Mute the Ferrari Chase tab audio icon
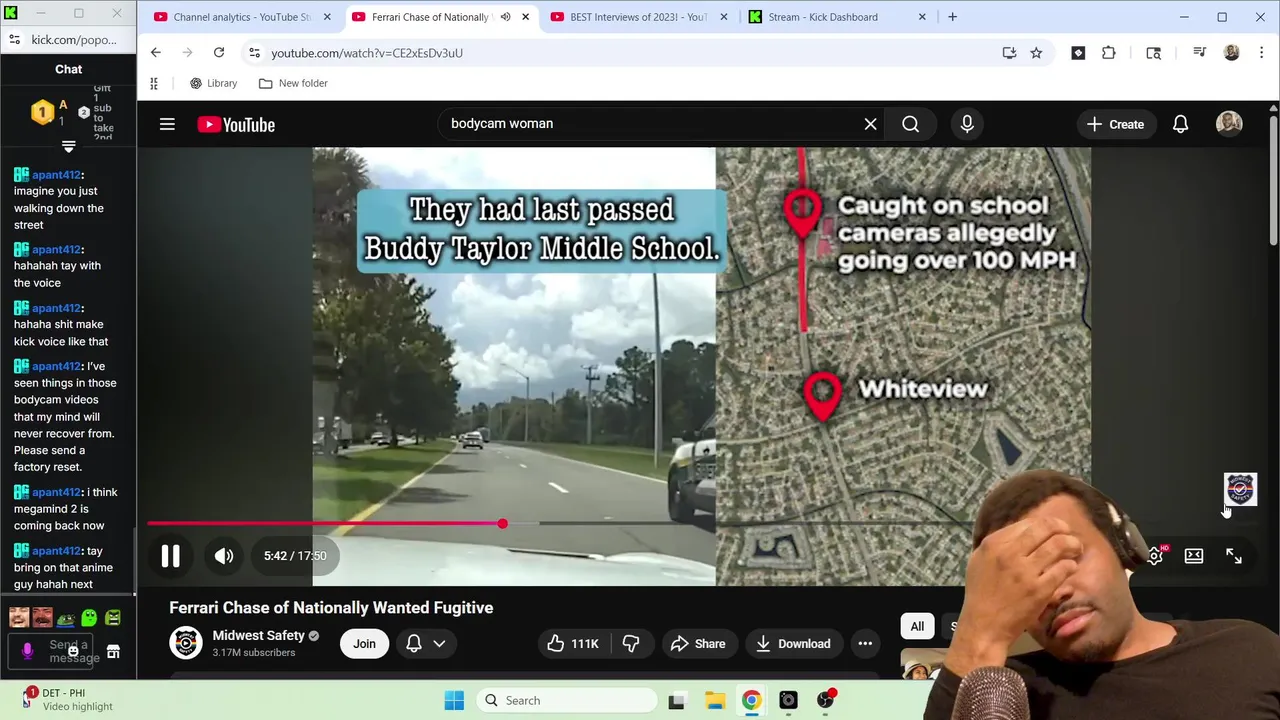The width and height of the screenshot is (1280, 720). click(505, 17)
